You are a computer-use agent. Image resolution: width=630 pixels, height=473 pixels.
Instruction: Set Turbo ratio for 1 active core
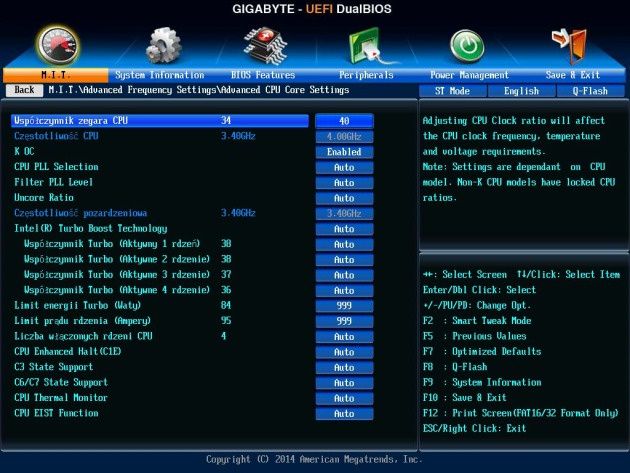click(x=344, y=244)
